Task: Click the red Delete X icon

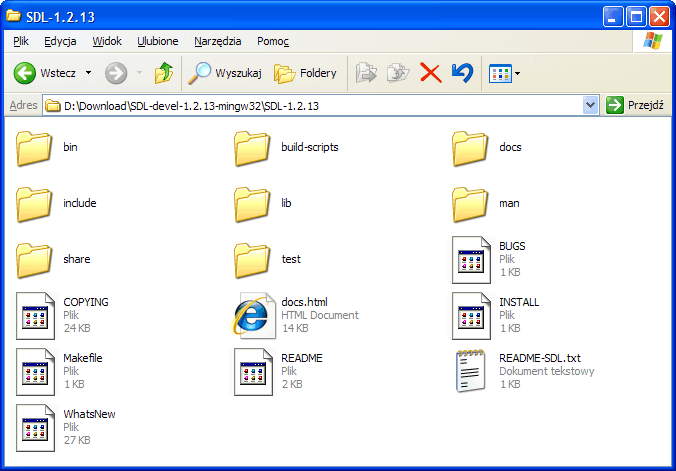Action: tap(430, 73)
